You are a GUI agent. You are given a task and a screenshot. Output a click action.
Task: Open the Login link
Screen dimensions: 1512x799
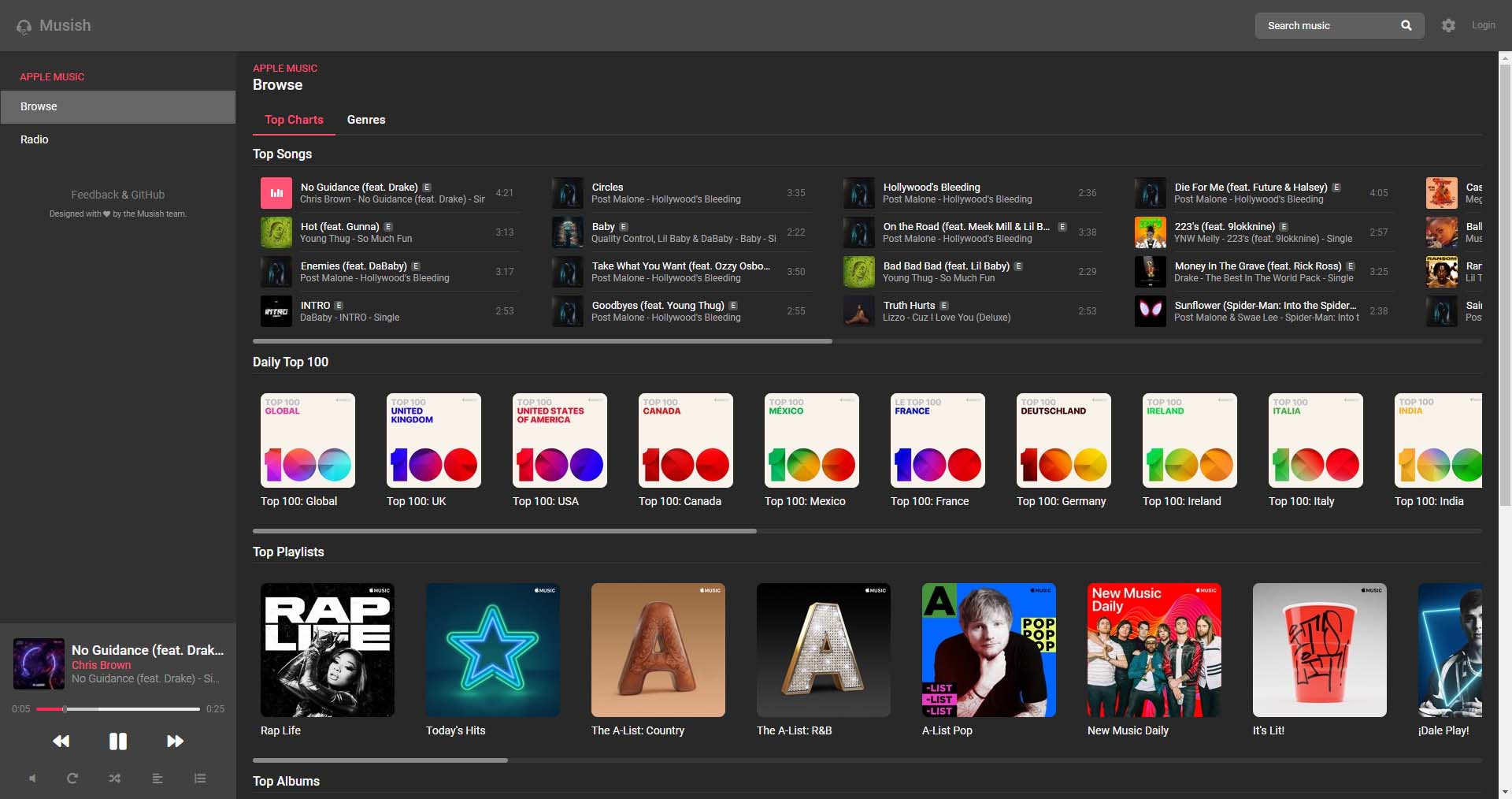[1484, 25]
